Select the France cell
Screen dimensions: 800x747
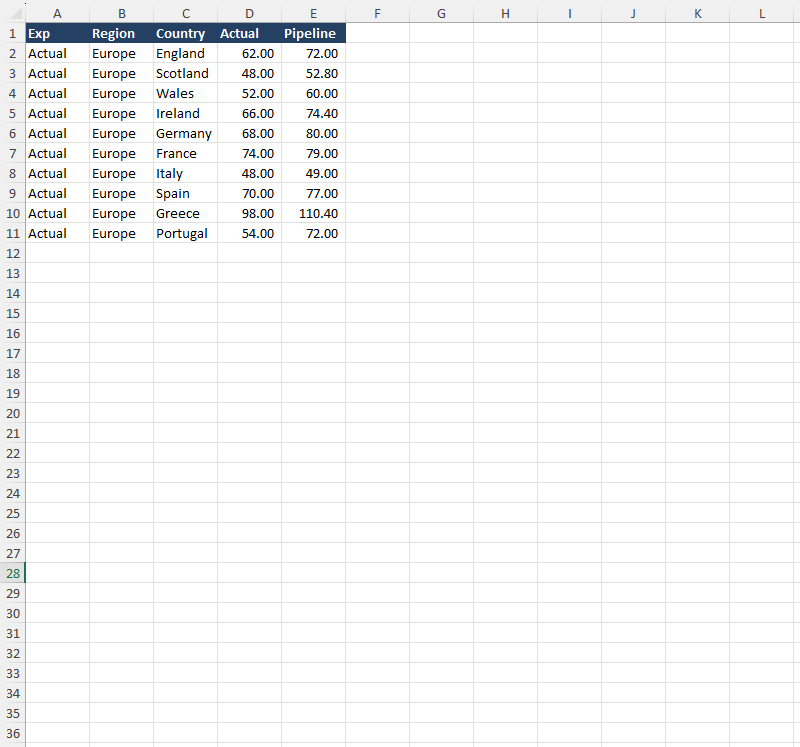coord(186,154)
